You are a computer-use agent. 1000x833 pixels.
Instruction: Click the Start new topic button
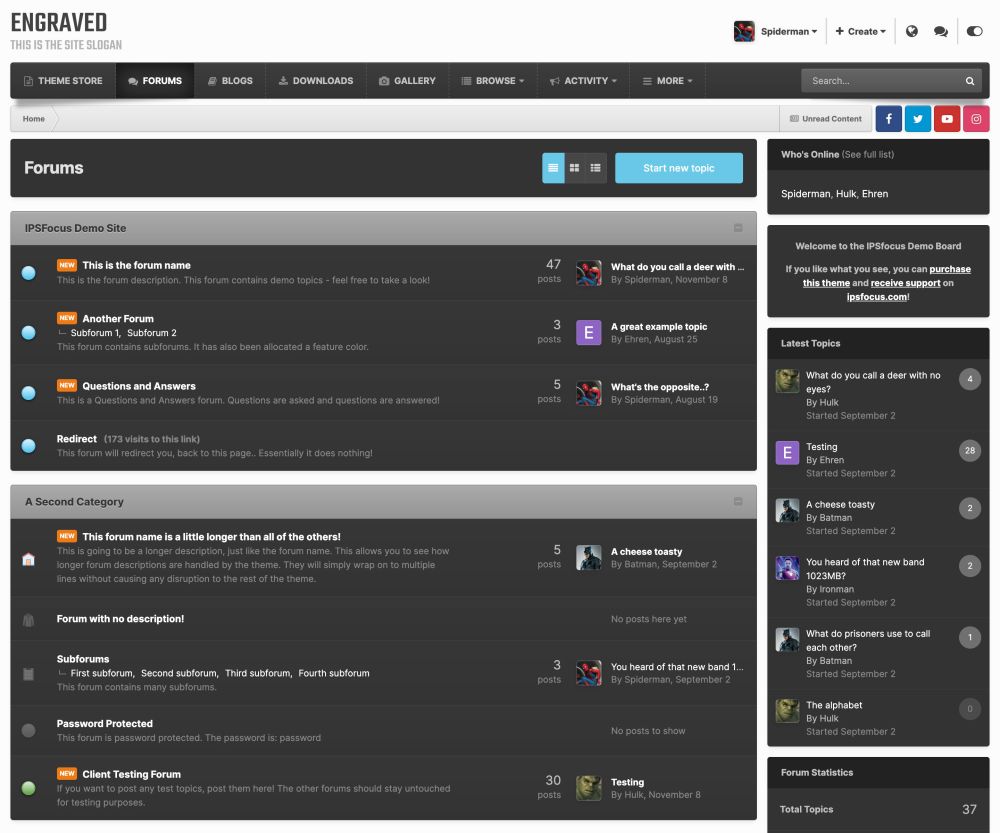pos(679,168)
